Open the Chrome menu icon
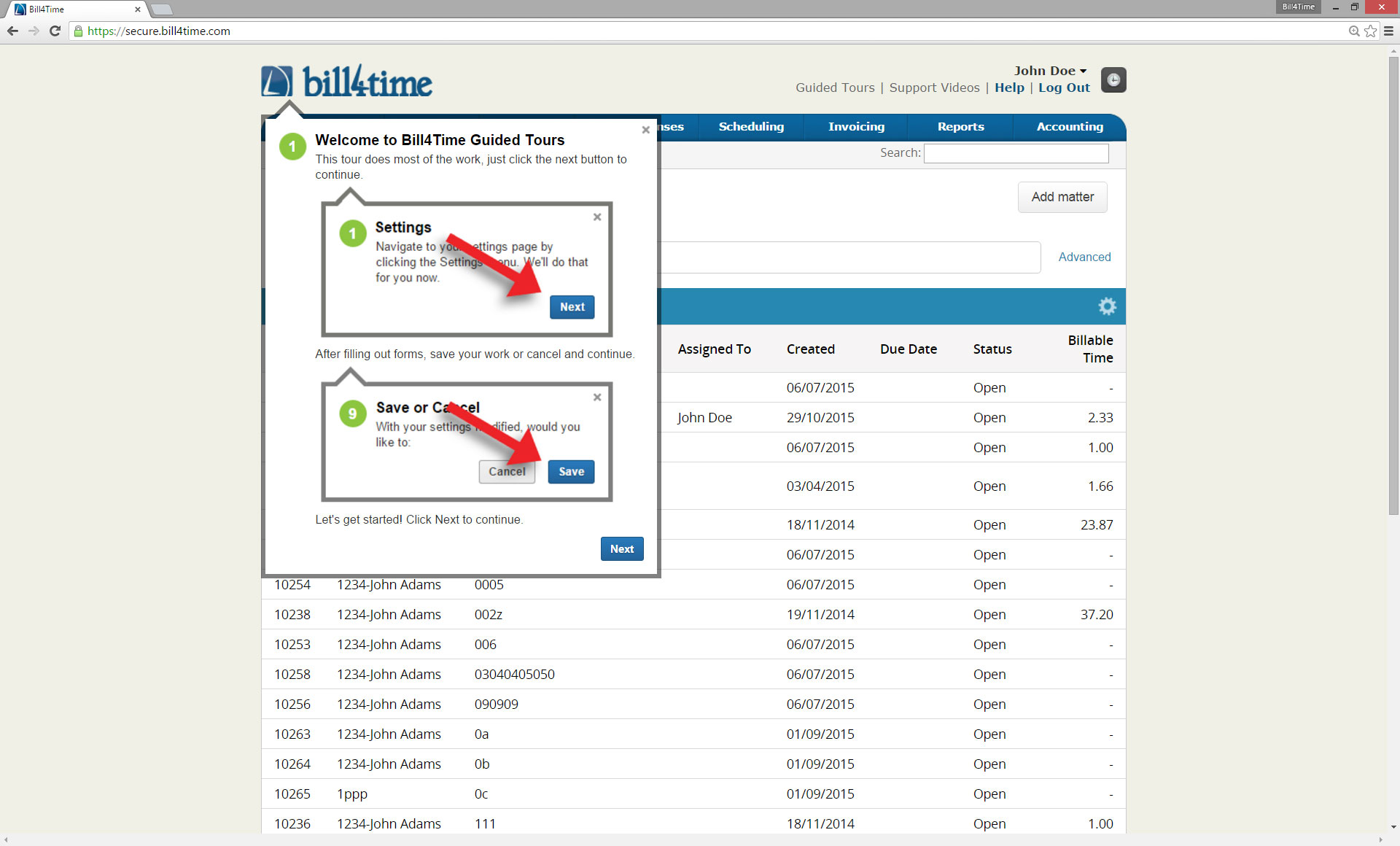 click(1388, 31)
